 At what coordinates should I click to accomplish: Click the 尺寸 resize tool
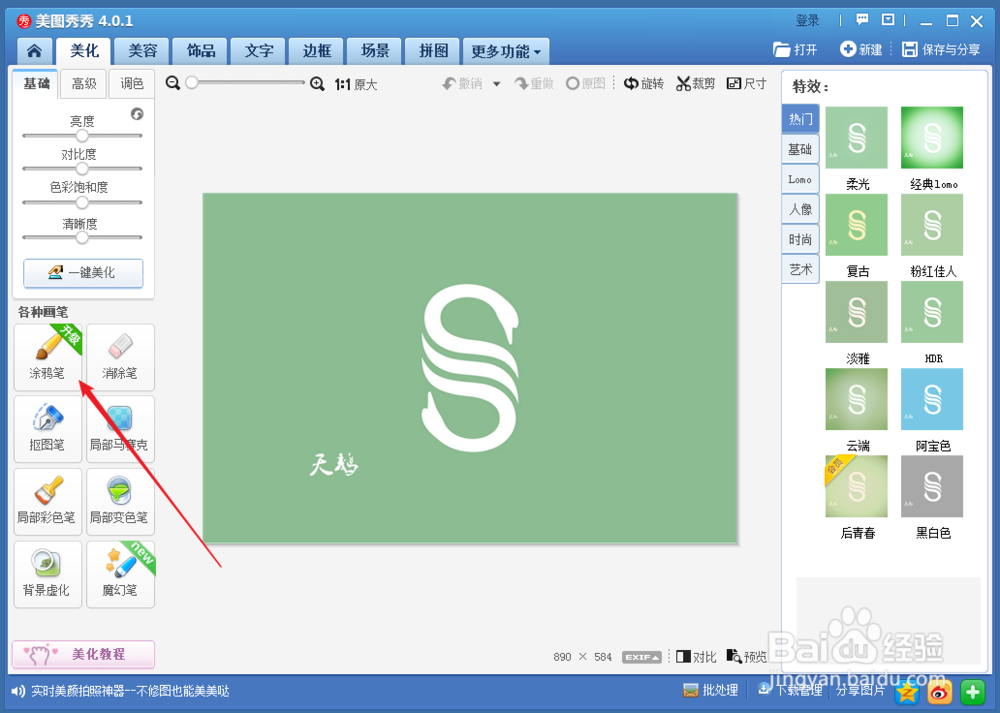[747, 84]
